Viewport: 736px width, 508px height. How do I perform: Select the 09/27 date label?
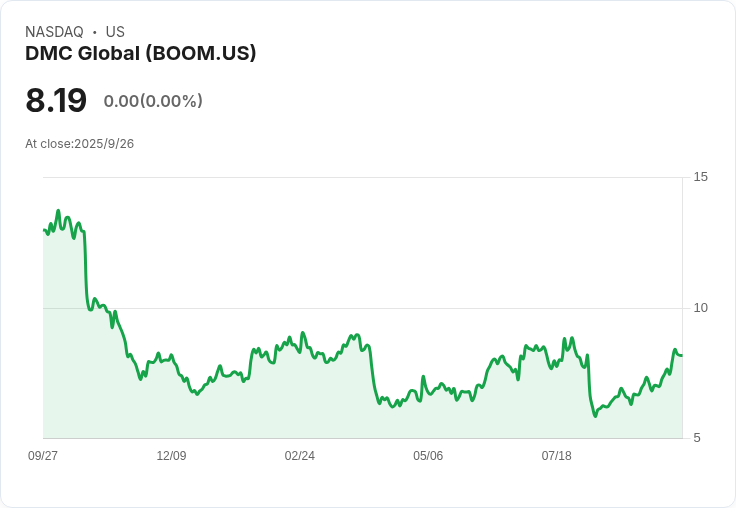(43, 456)
